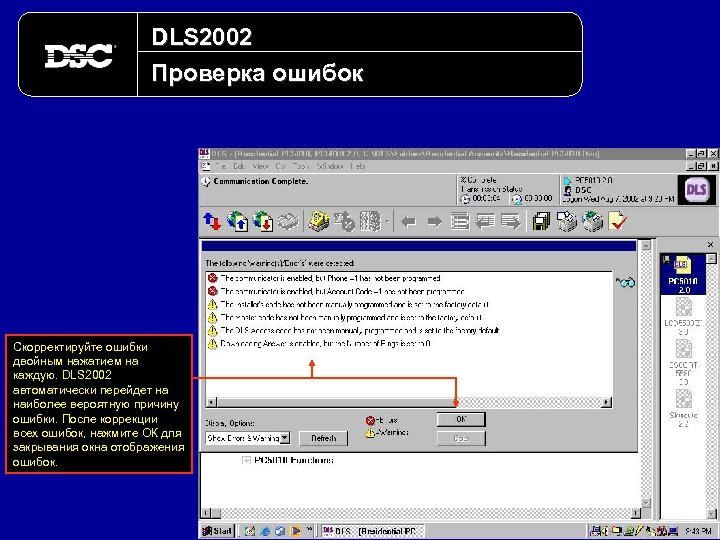The width and height of the screenshot is (720, 540).
Task: Open the Window menu
Action: [329, 166]
